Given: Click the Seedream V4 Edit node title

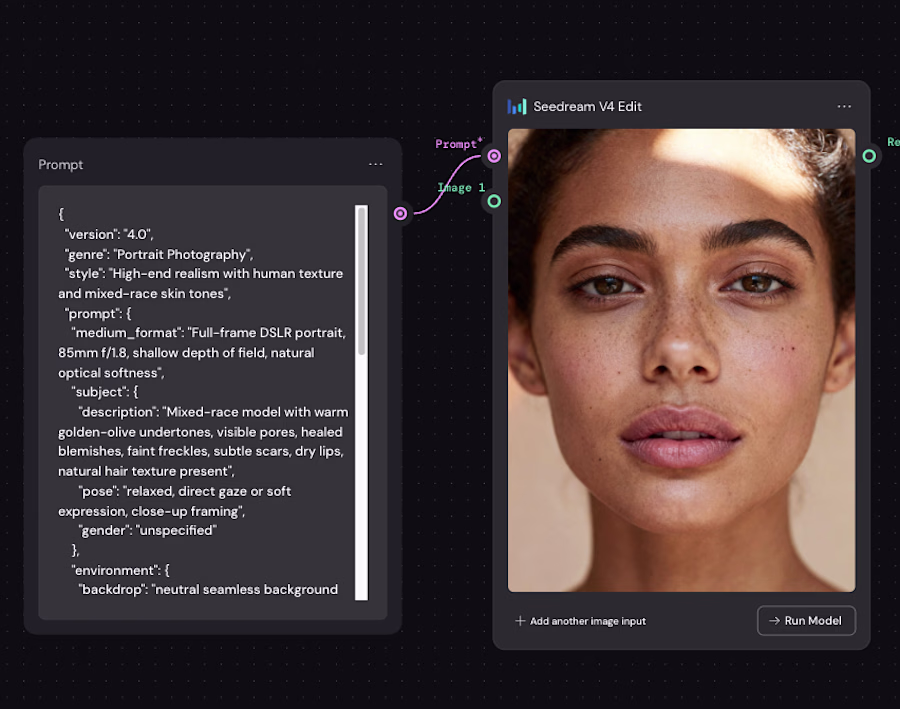Looking at the screenshot, I should [587, 106].
